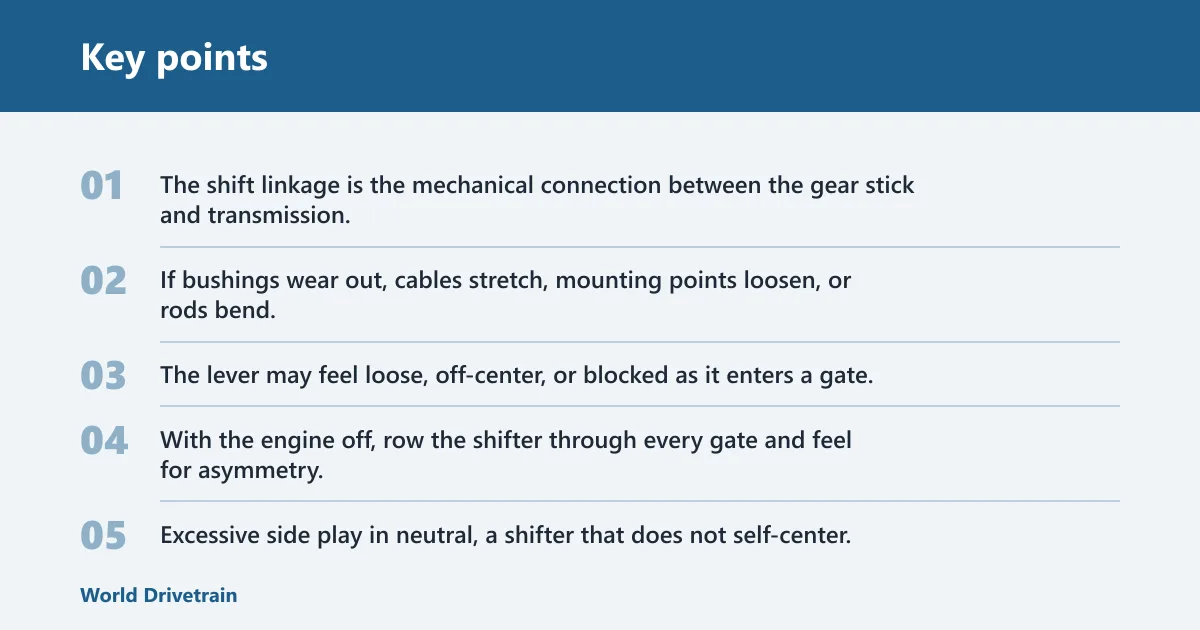Click text about rowing shifter through gates
This screenshot has width=1200, height=630.
coord(506,454)
